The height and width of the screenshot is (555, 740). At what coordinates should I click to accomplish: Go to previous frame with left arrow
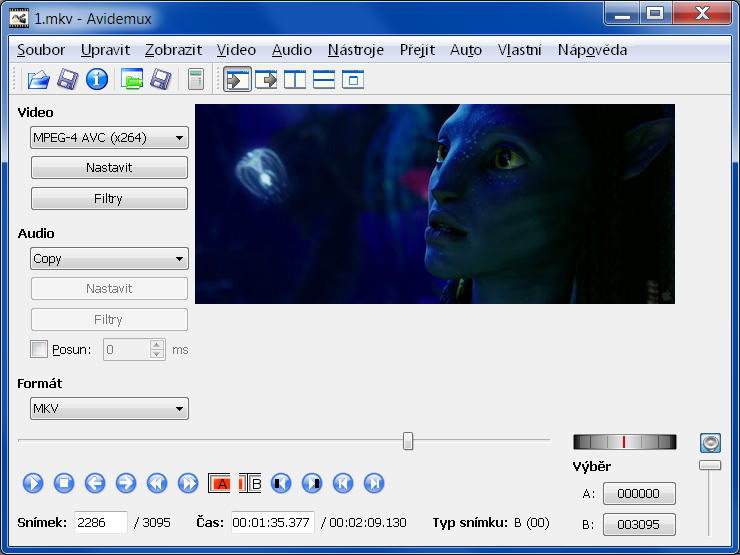(95, 483)
